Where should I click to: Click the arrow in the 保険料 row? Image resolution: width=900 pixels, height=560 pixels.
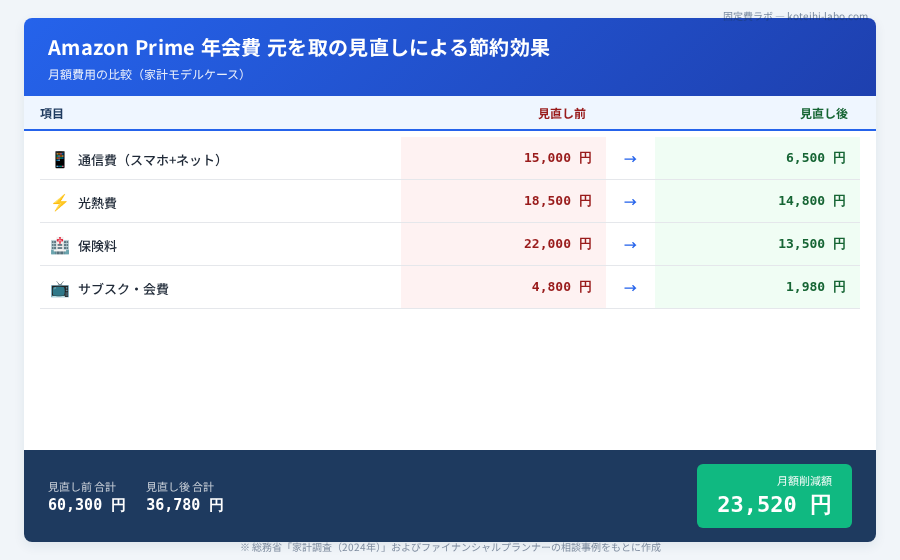click(x=630, y=244)
